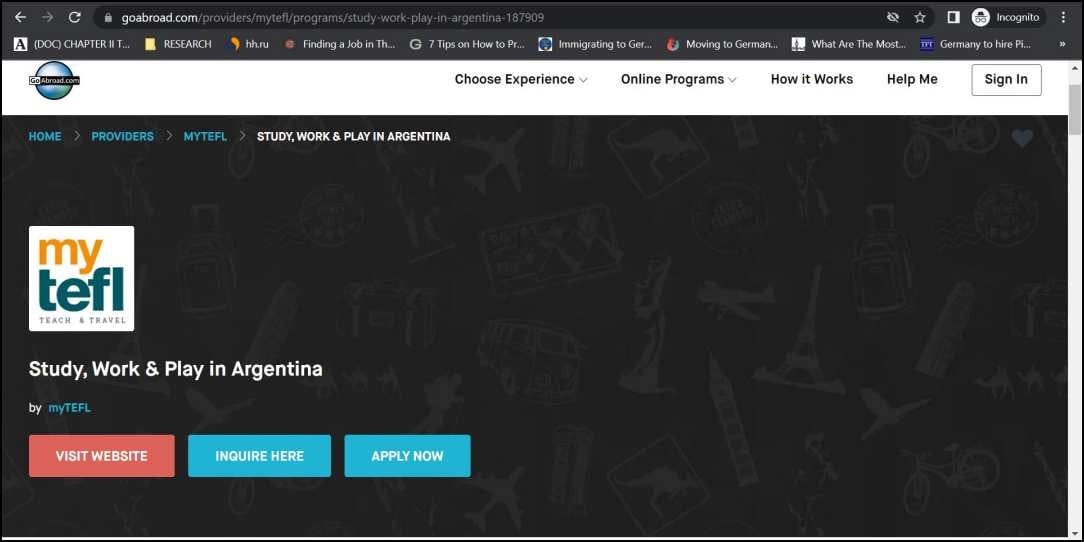The width and height of the screenshot is (1084, 542).
Task: Open the Immigrating to Ger... bookmark
Action: tap(595, 44)
